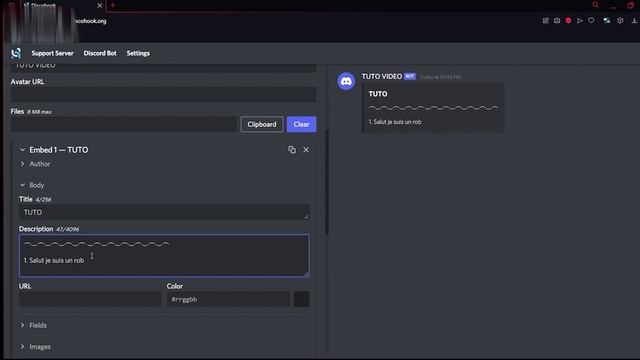Click the blue Clear button

pos(301,124)
